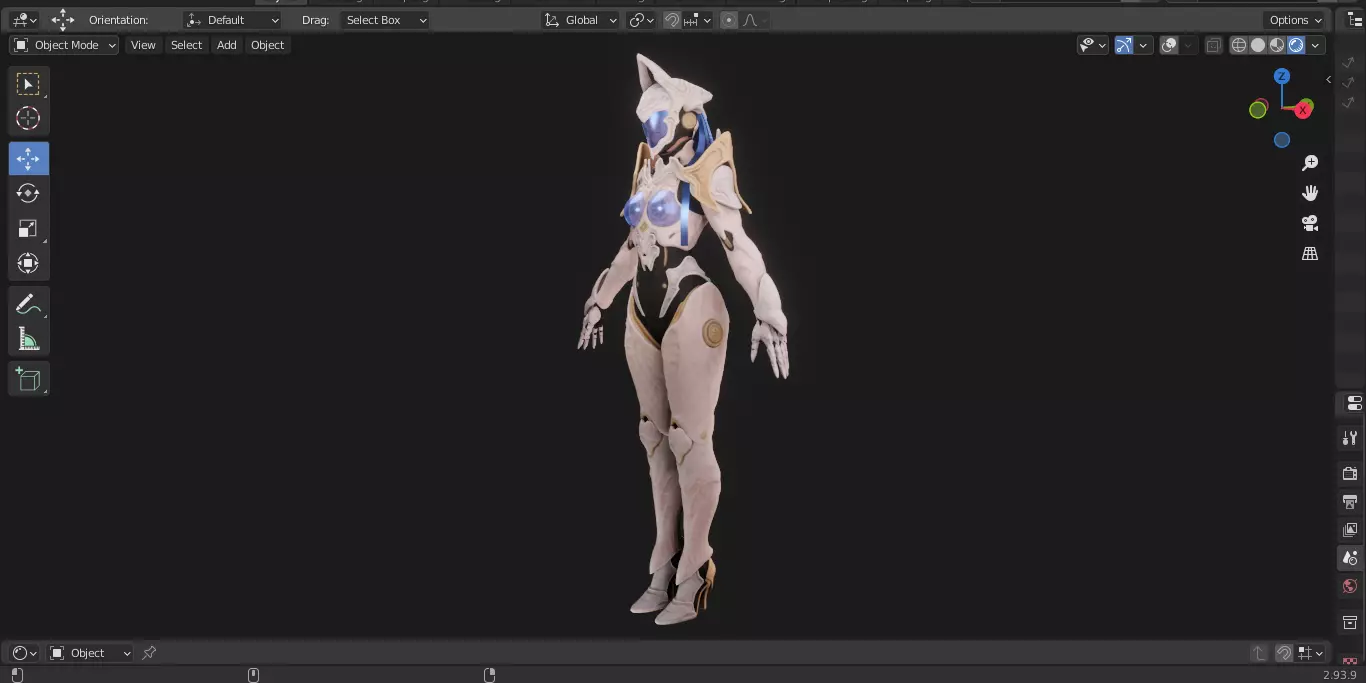Image resolution: width=1366 pixels, height=683 pixels.
Task: Select the Annotate tool
Action: (x=28, y=305)
